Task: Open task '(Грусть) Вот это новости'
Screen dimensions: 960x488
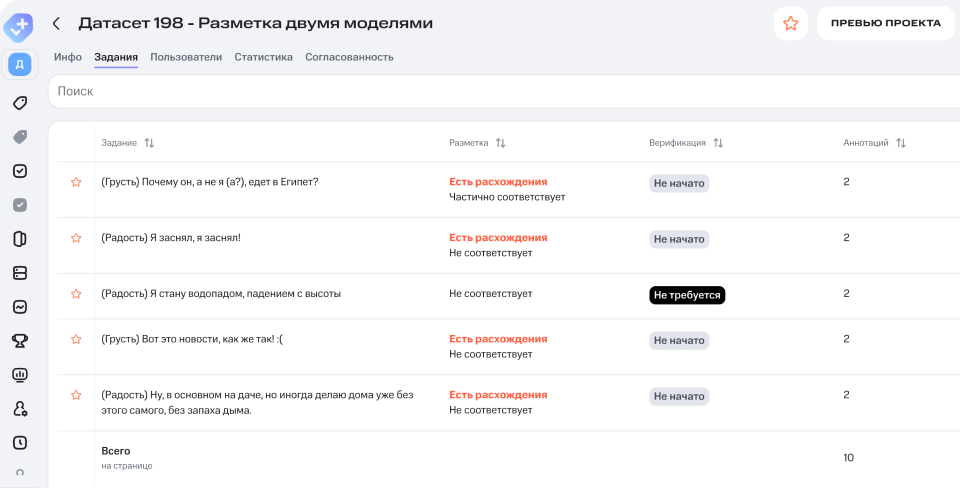Action: click(192, 339)
